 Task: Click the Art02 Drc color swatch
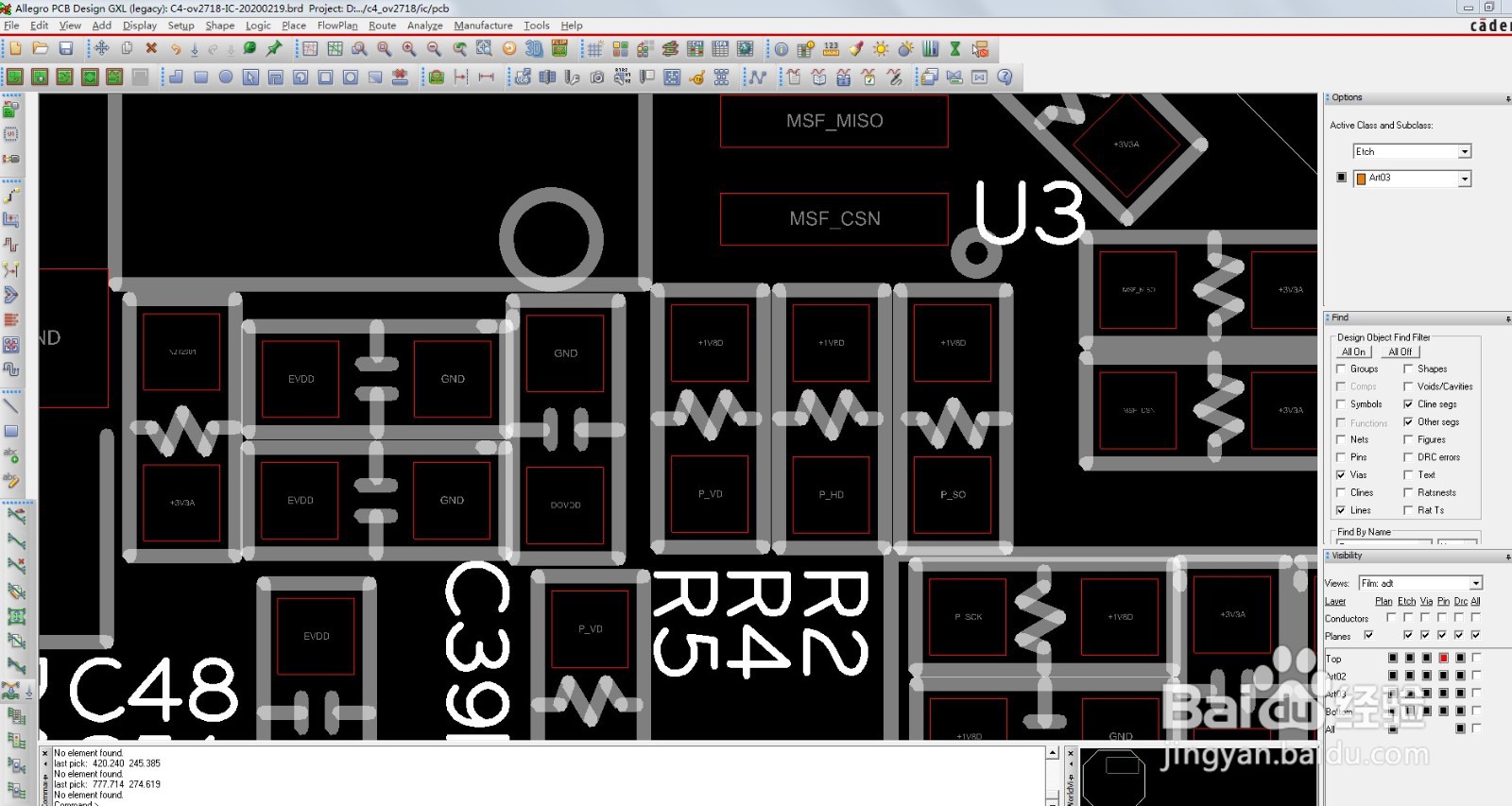click(x=1460, y=676)
